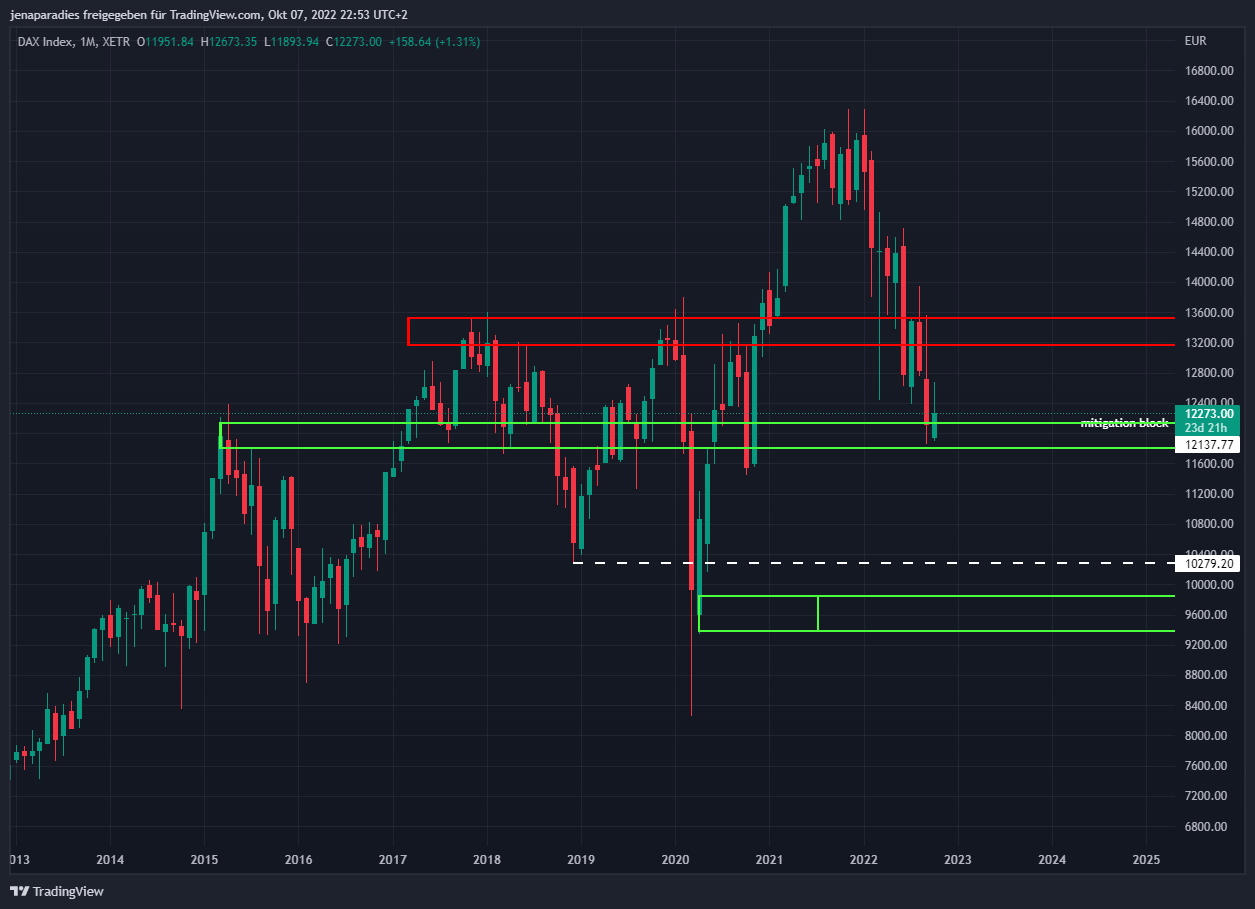Click the 16000.00 price scale label
The width and height of the screenshot is (1255, 909).
(x=1207, y=131)
